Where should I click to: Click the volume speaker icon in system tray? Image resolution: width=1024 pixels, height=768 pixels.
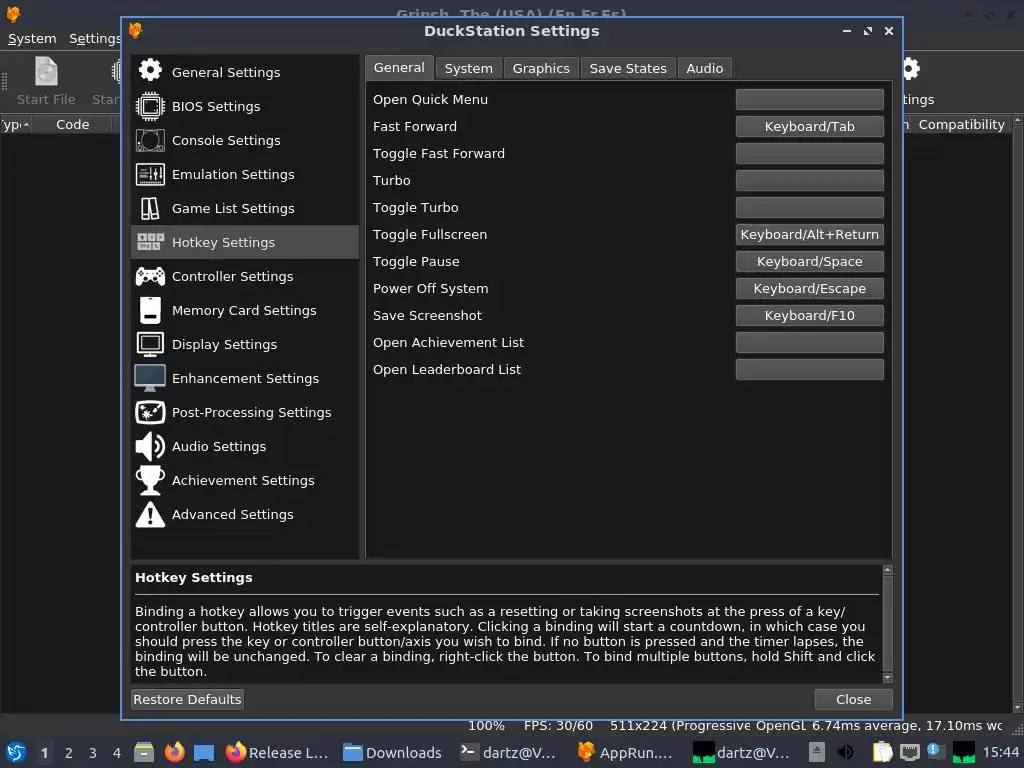pyautogui.click(x=845, y=752)
